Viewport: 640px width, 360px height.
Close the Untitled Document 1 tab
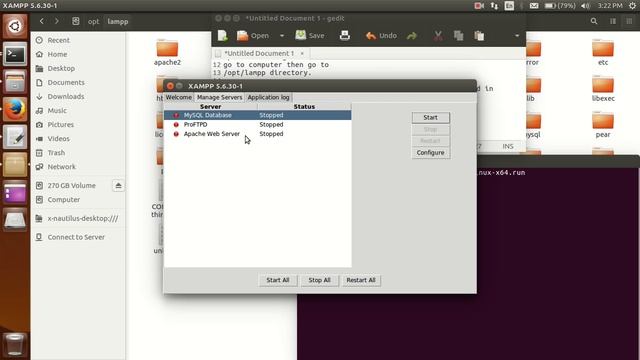pos(302,53)
